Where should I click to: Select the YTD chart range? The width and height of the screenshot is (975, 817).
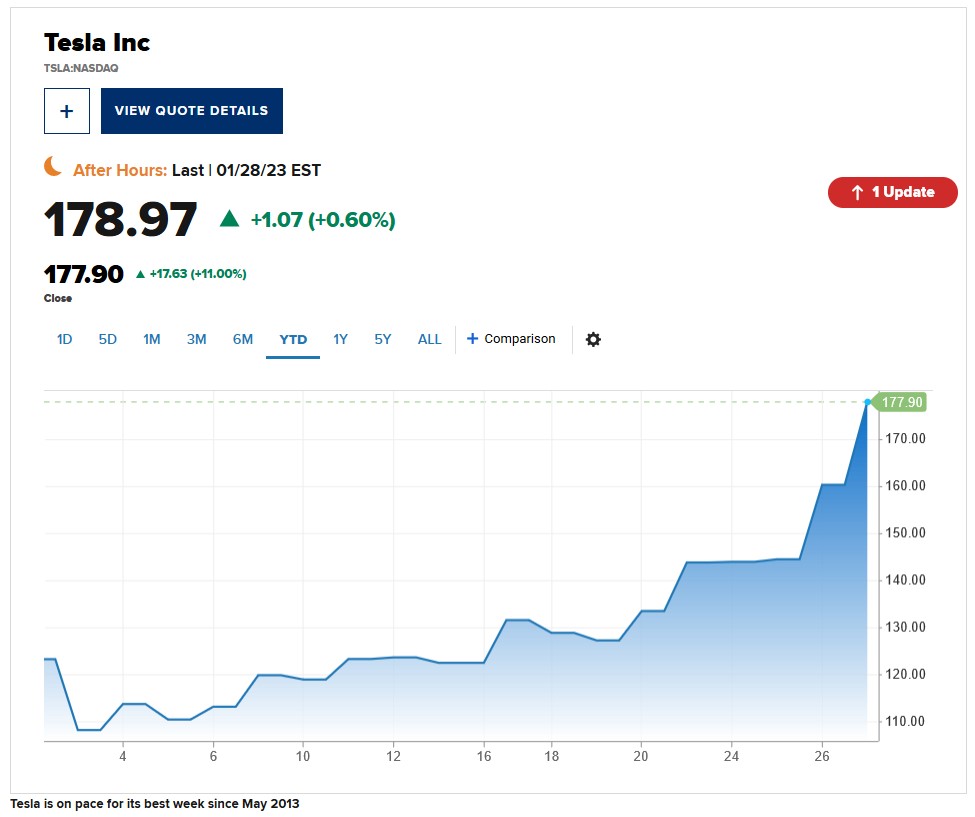(x=293, y=339)
